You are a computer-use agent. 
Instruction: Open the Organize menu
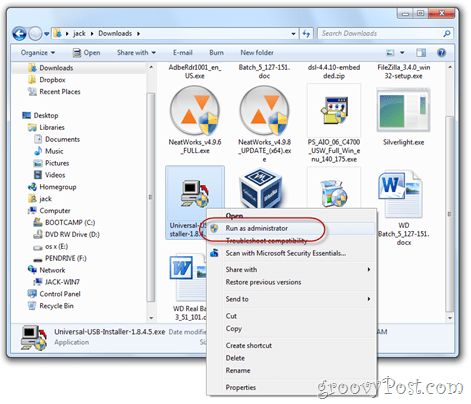[38, 53]
